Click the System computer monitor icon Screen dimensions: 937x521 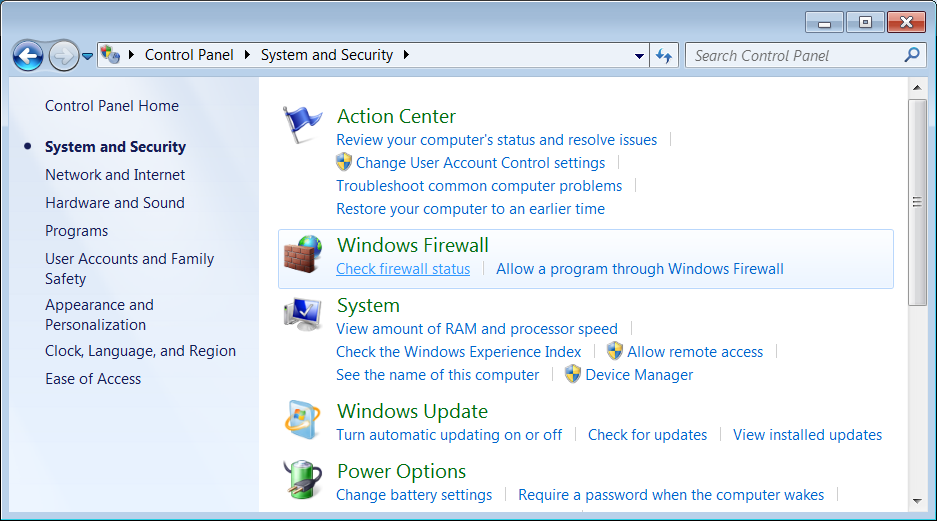(x=302, y=315)
